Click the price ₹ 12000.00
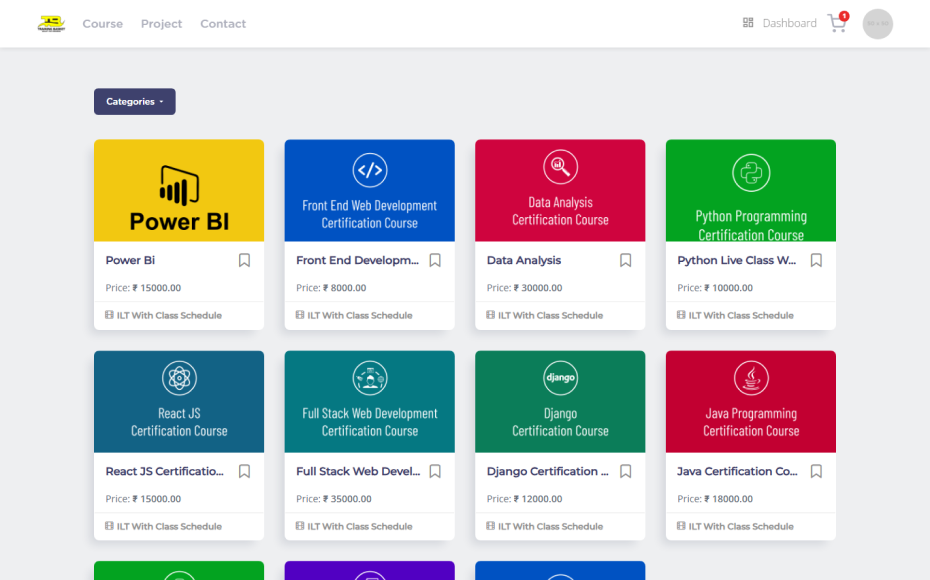This screenshot has height=580, width=930. 538,499
